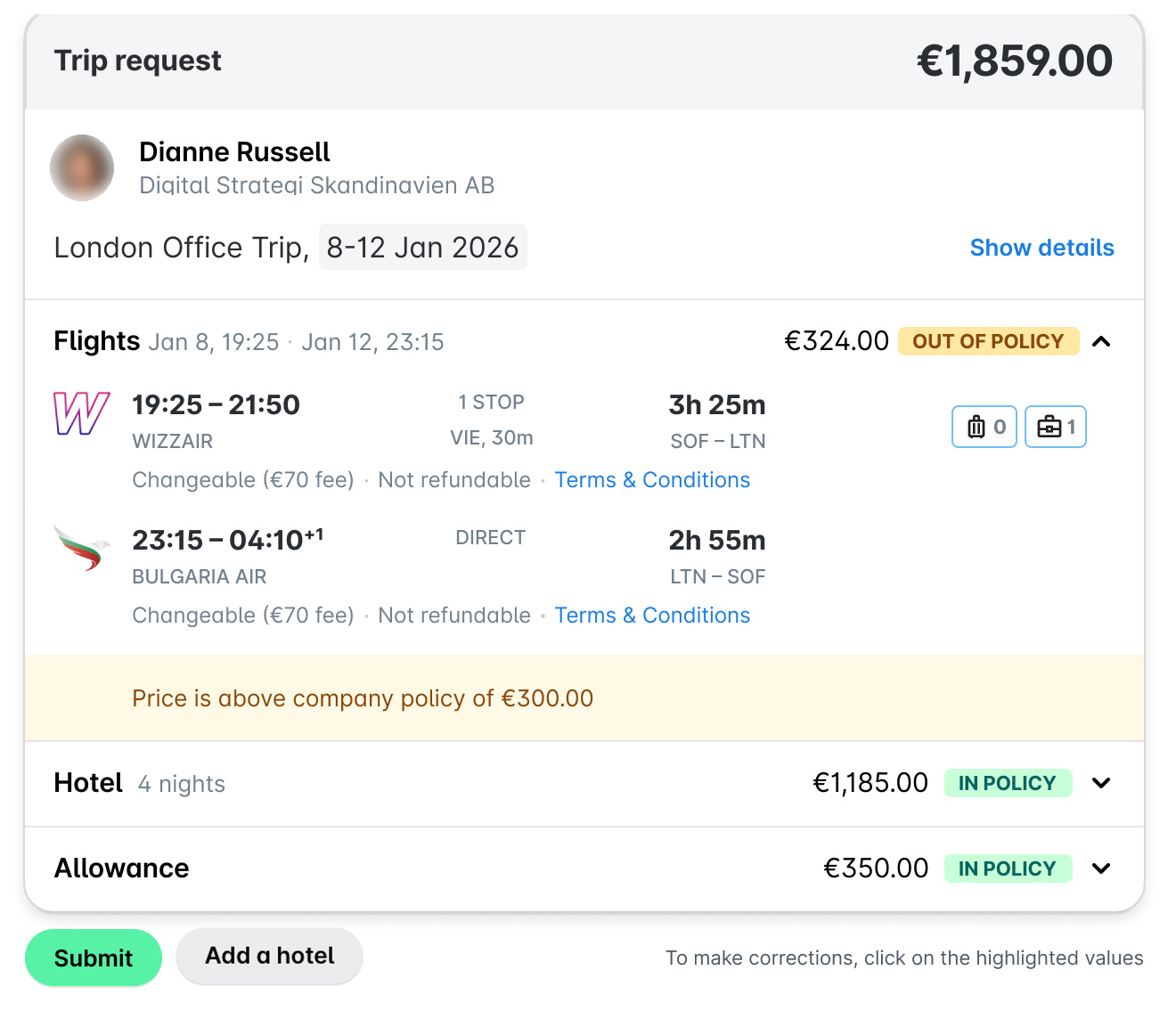This screenshot has height=1011, width=1176.
Task: Select the Hotel 4 nights row
Action: coord(584,784)
